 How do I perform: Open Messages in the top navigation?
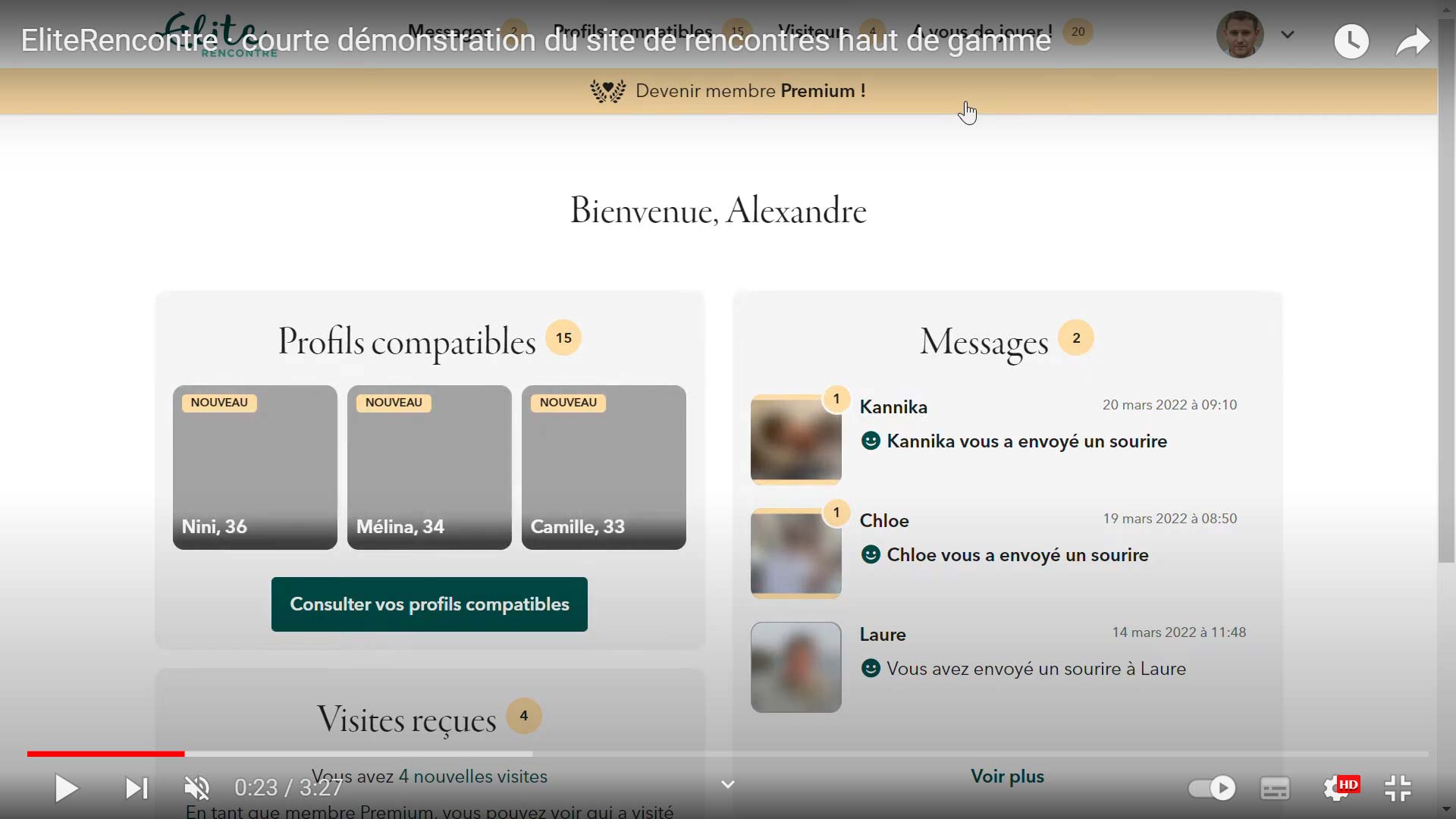click(x=450, y=32)
